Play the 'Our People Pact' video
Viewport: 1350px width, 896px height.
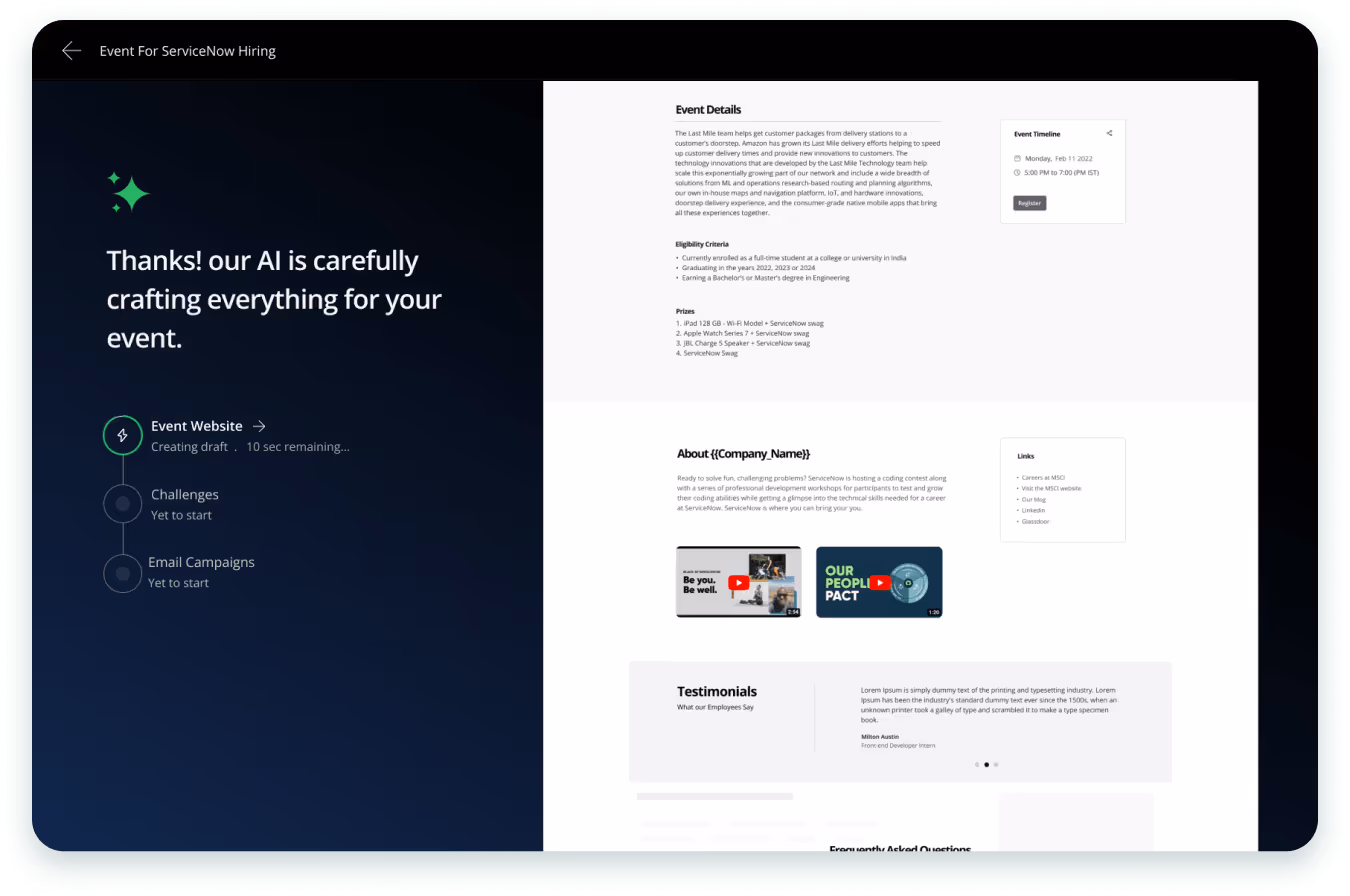click(879, 582)
